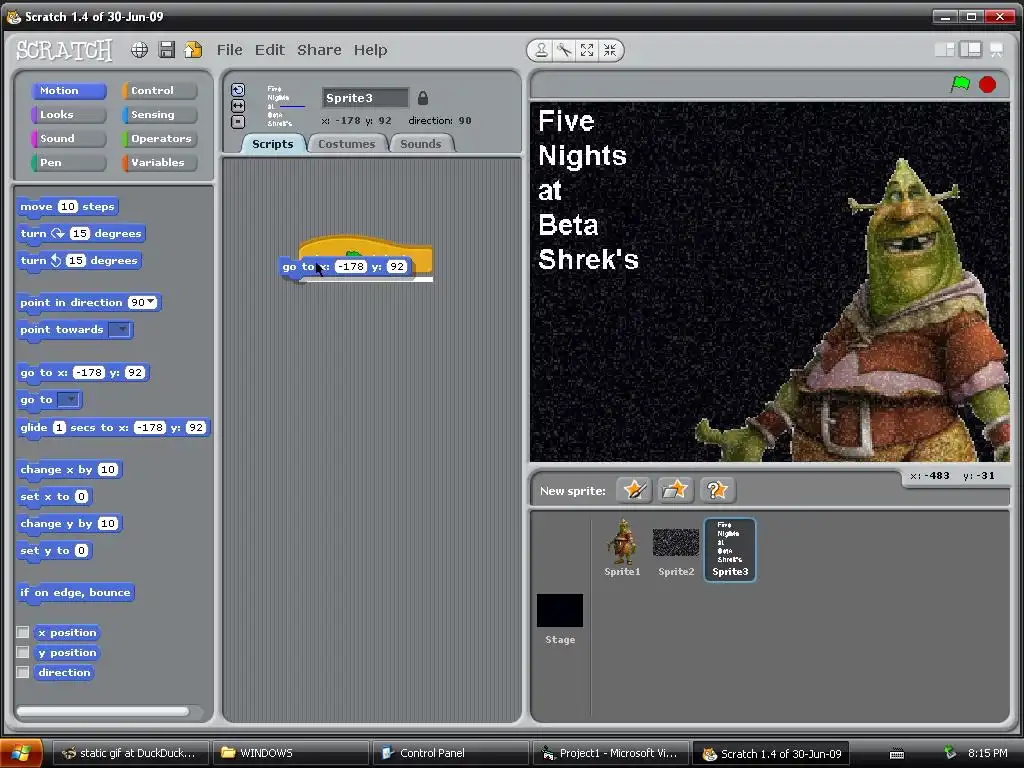Switch to the Sounds tab
This screenshot has height=768, width=1024.
(421, 144)
